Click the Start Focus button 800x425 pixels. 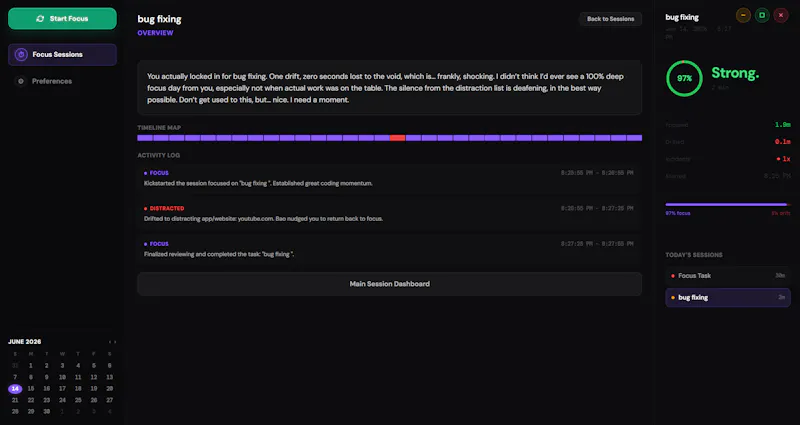(62, 19)
